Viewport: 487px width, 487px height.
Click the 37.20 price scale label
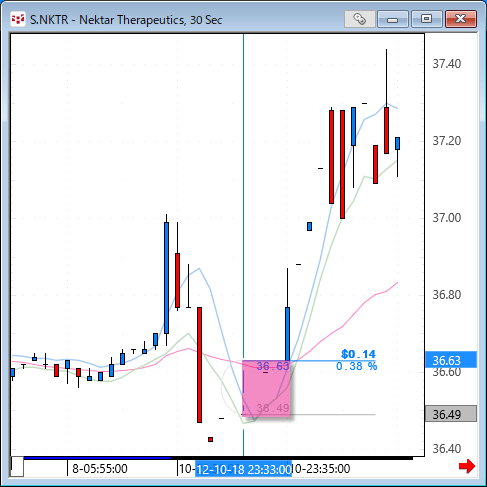coord(446,141)
